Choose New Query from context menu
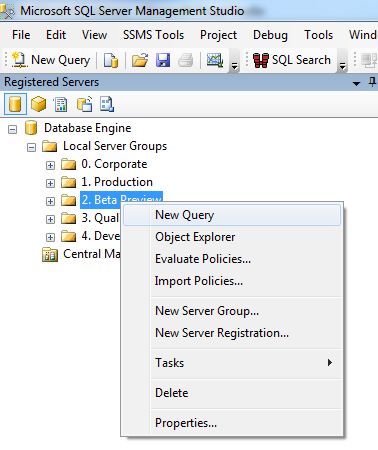The height and width of the screenshot is (450, 378). (232, 215)
